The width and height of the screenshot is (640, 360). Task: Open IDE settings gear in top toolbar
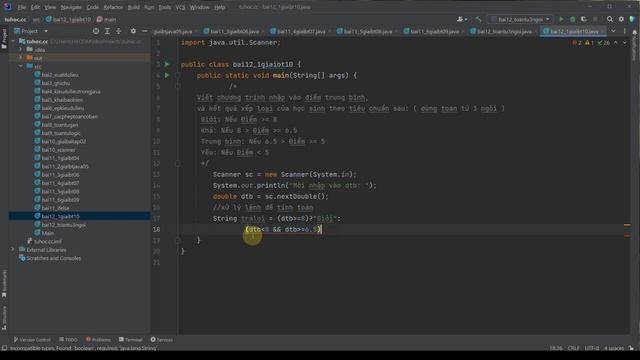click(621, 19)
